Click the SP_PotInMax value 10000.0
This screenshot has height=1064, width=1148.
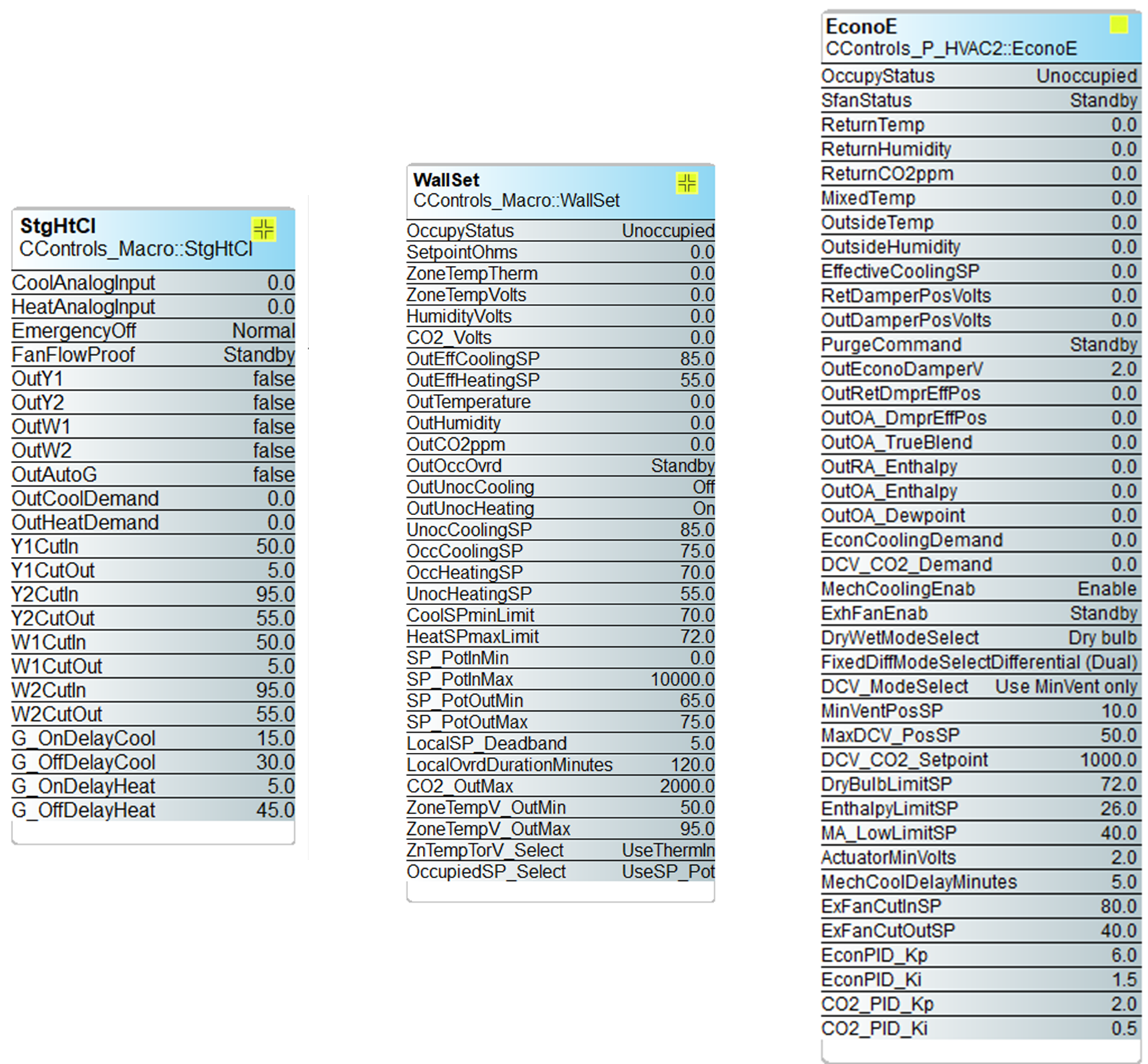point(682,680)
